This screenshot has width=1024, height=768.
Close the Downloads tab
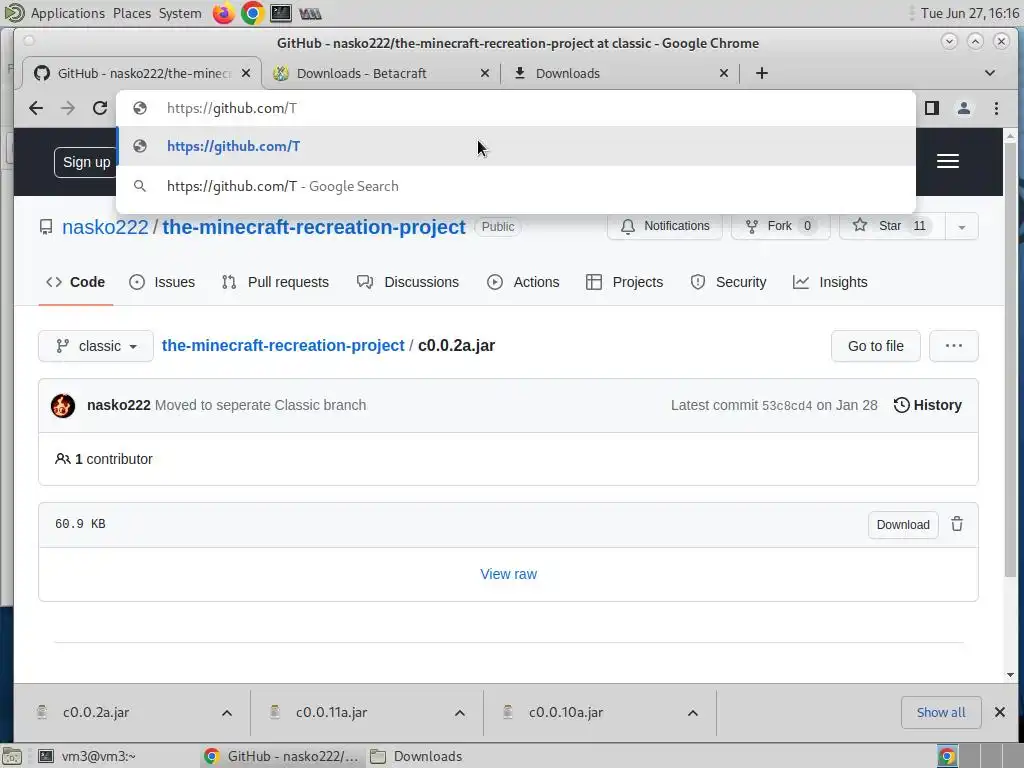(724, 73)
